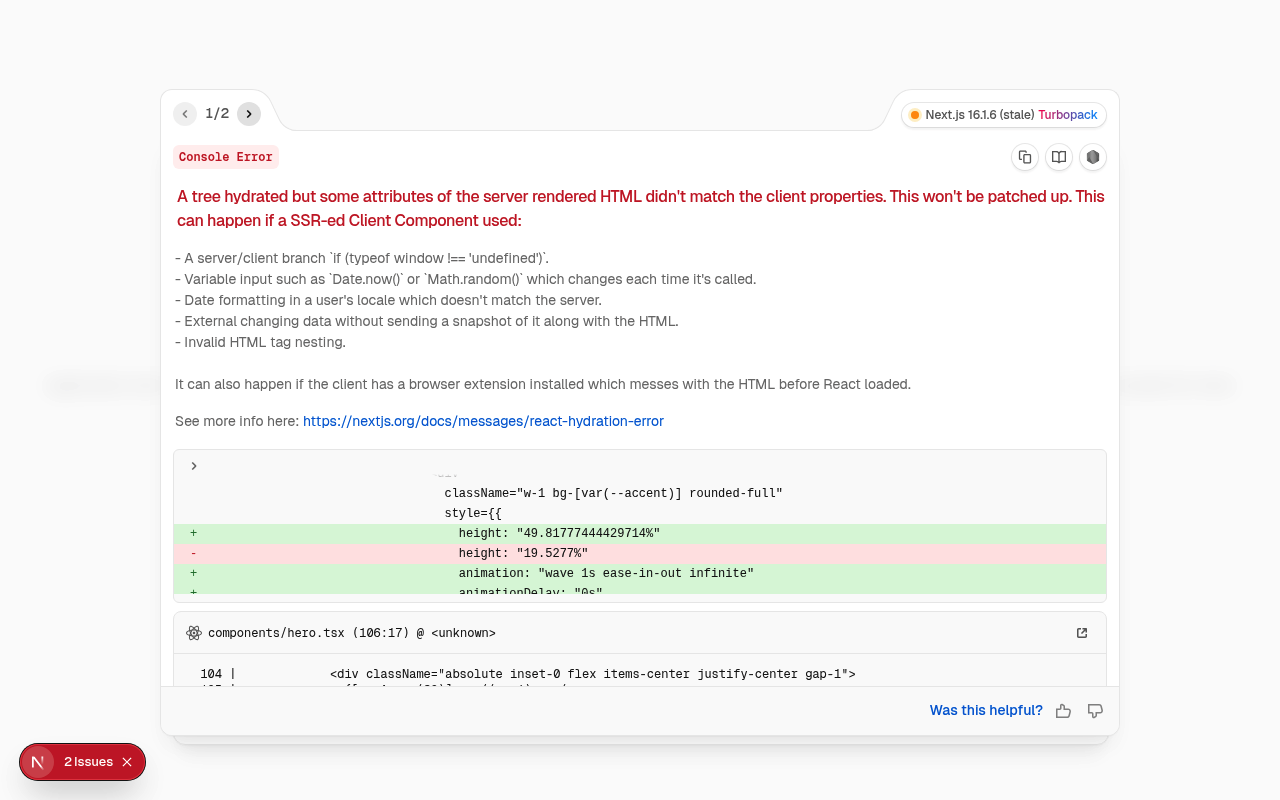Open the 2 Issues indicator

coord(88,762)
